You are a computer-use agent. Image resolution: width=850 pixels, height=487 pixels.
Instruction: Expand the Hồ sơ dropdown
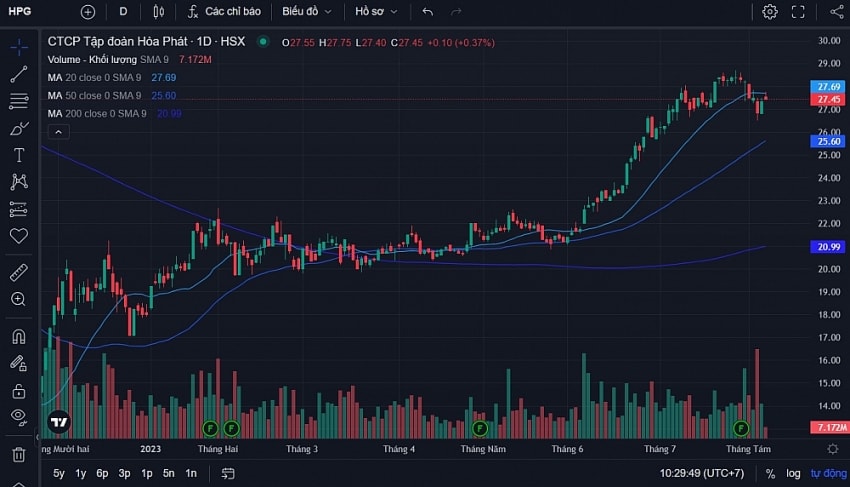(376, 11)
